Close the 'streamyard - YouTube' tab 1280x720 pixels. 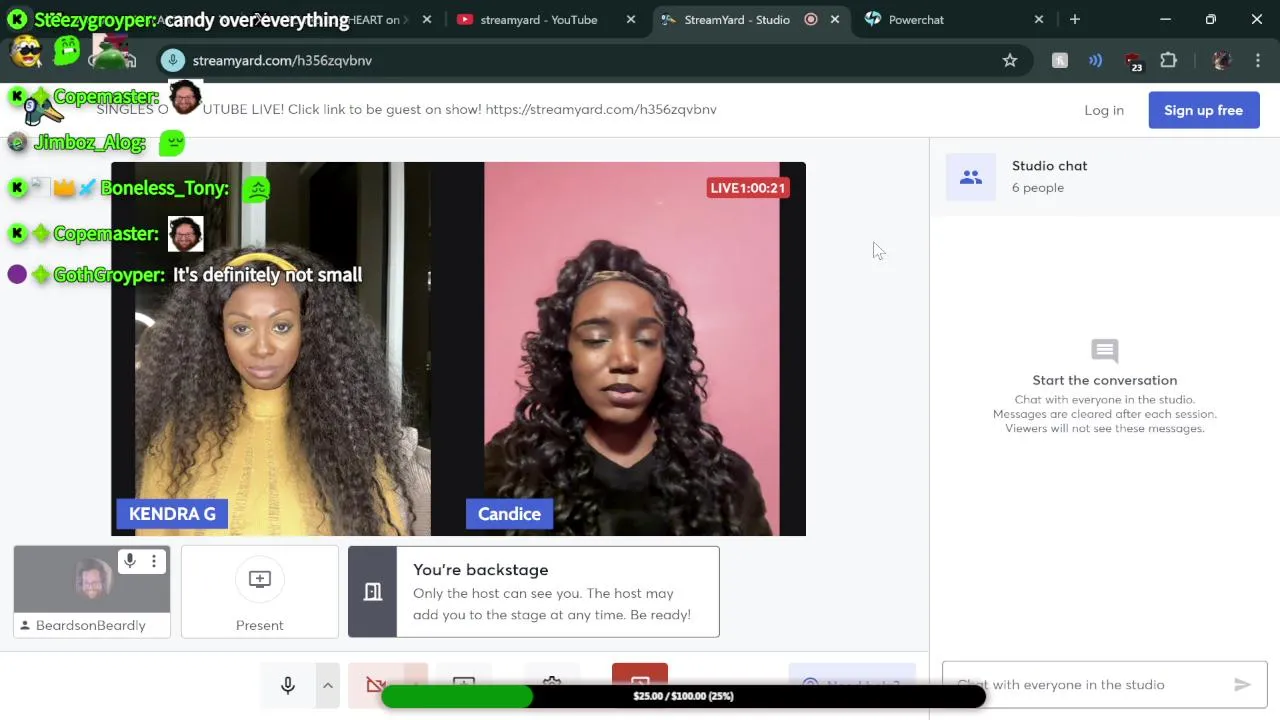tap(631, 19)
